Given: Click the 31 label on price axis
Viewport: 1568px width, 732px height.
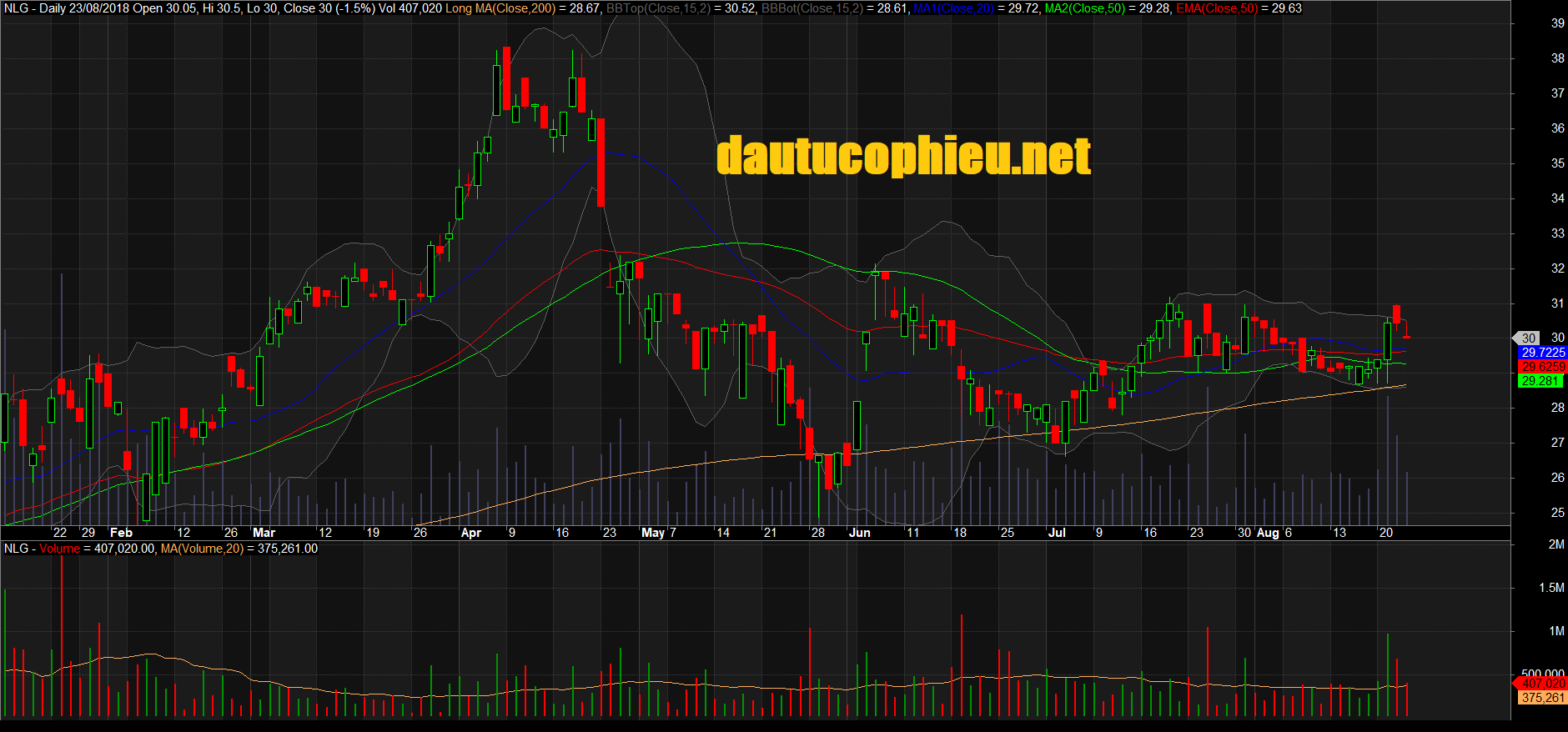Looking at the screenshot, I should (x=1557, y=303).
